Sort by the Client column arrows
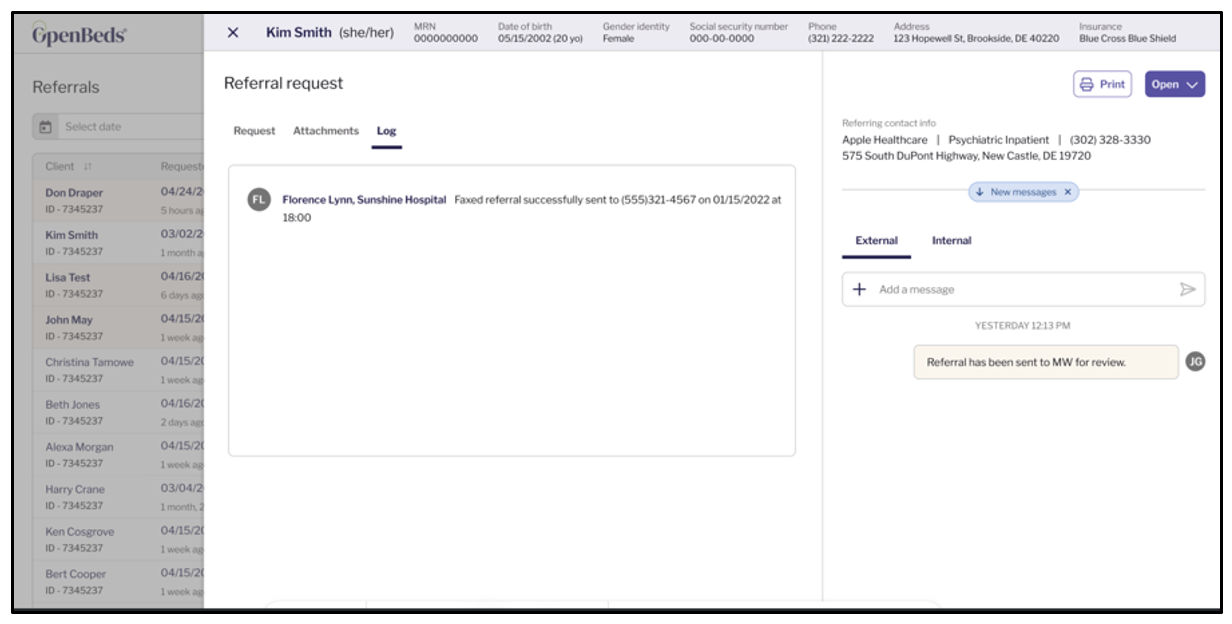The height and width of the screenshot is (624, 1232). [x=87, y=167]
